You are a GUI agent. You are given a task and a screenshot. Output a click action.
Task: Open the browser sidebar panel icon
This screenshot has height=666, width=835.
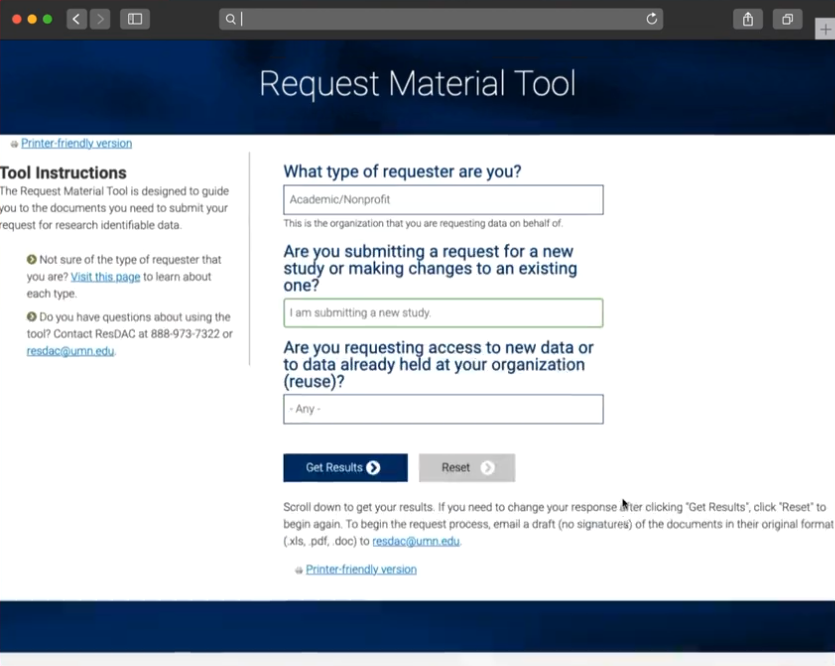click(135, 18)
